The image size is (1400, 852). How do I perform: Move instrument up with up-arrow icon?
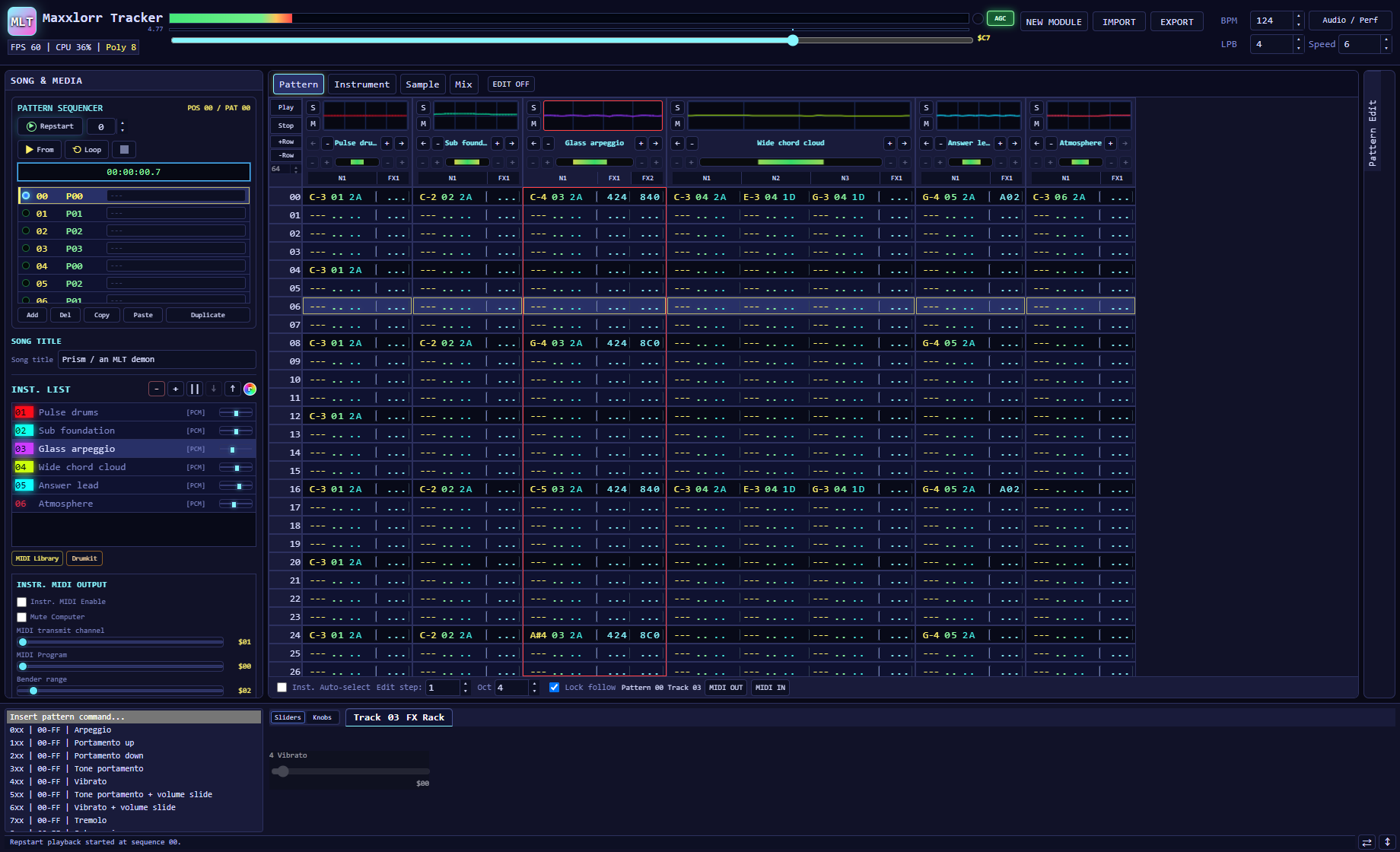click(233, 389)
